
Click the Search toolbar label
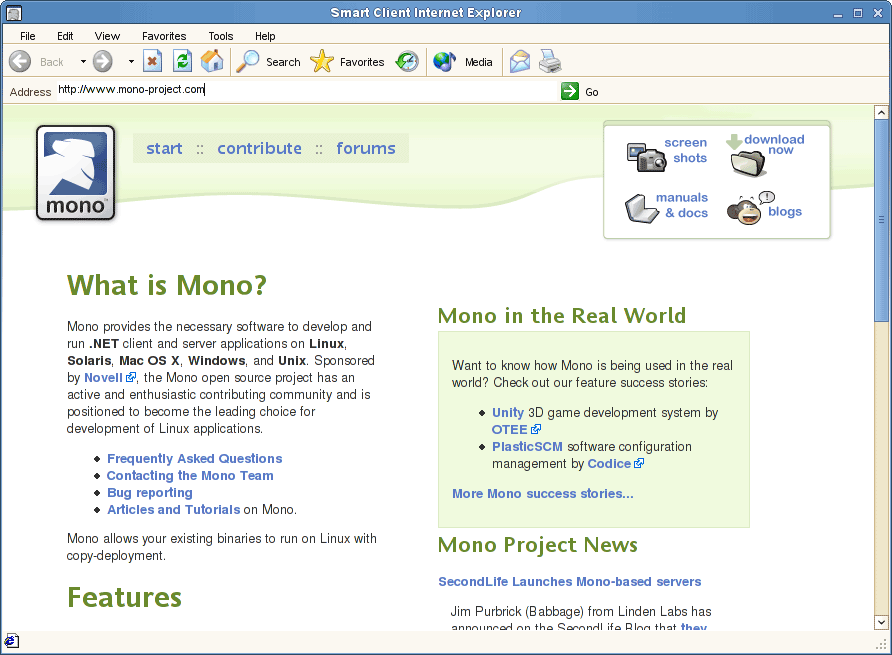pyautogui.click(x=283, y=62)
